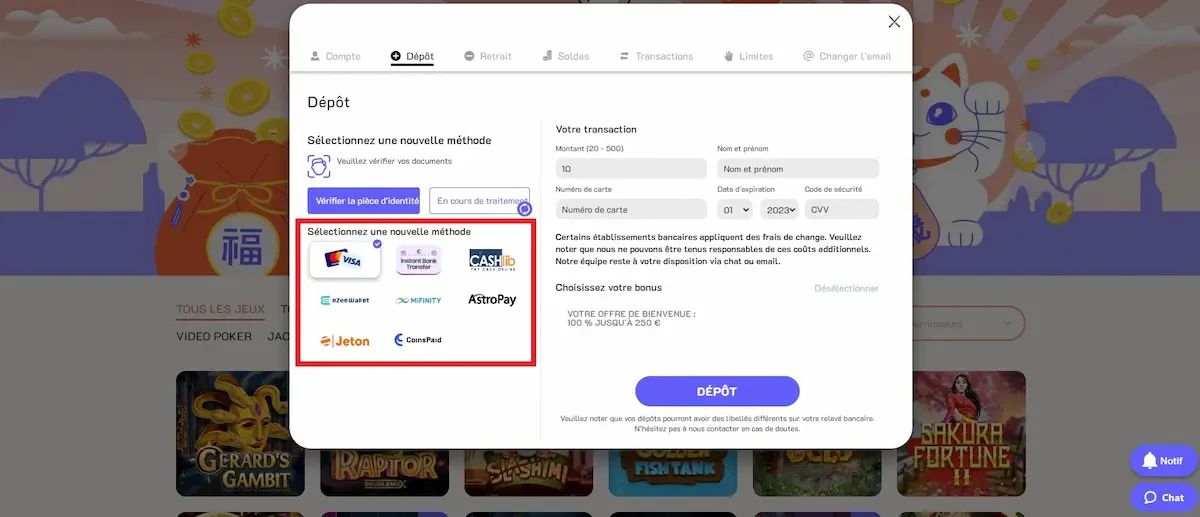The height and width of the screenshot is (517, 1200).
Task: Pick eZeeWallet as deposit method
Action: click(344, 300)
